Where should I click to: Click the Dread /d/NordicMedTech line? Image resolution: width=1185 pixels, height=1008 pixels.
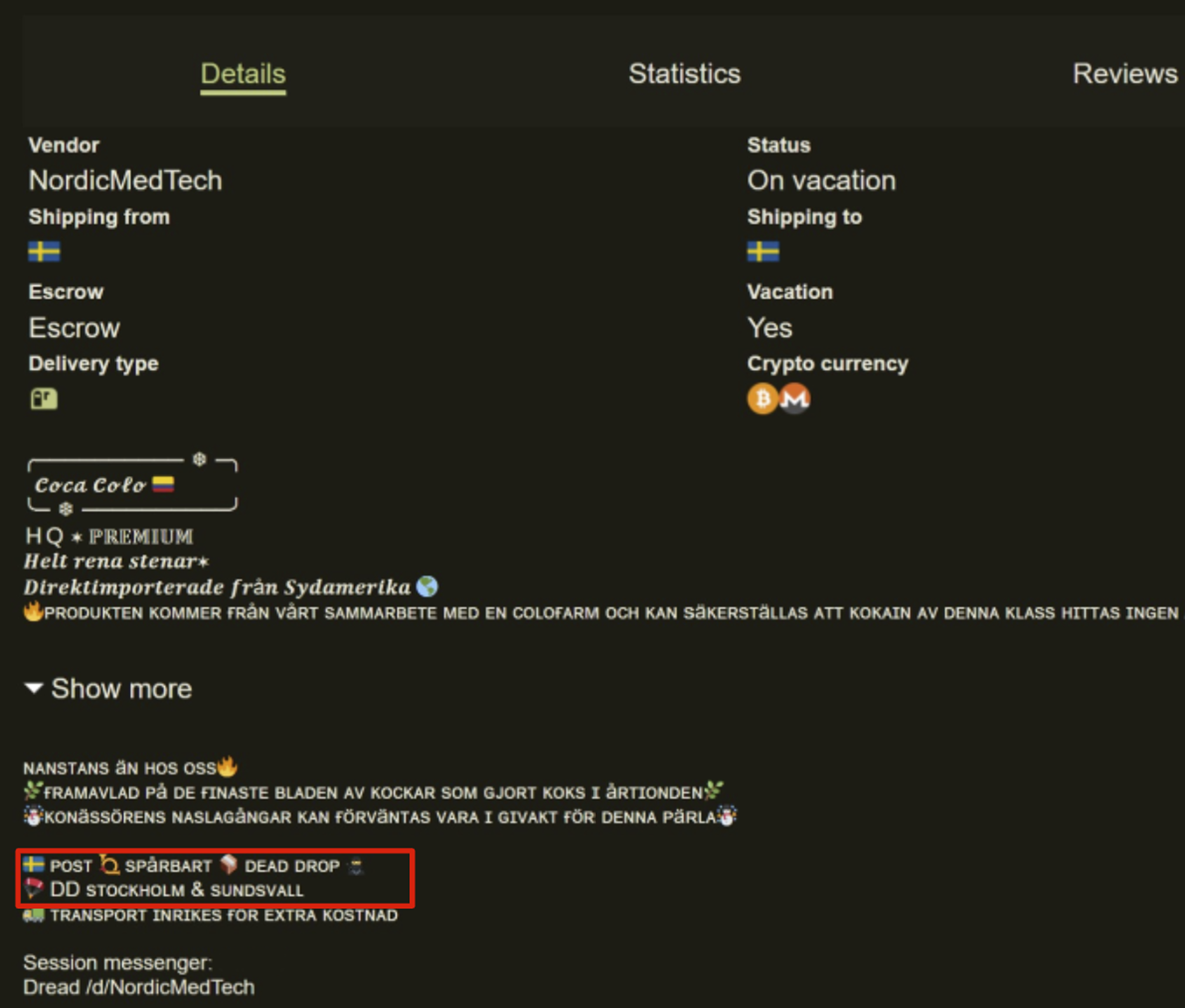[139, 987]
